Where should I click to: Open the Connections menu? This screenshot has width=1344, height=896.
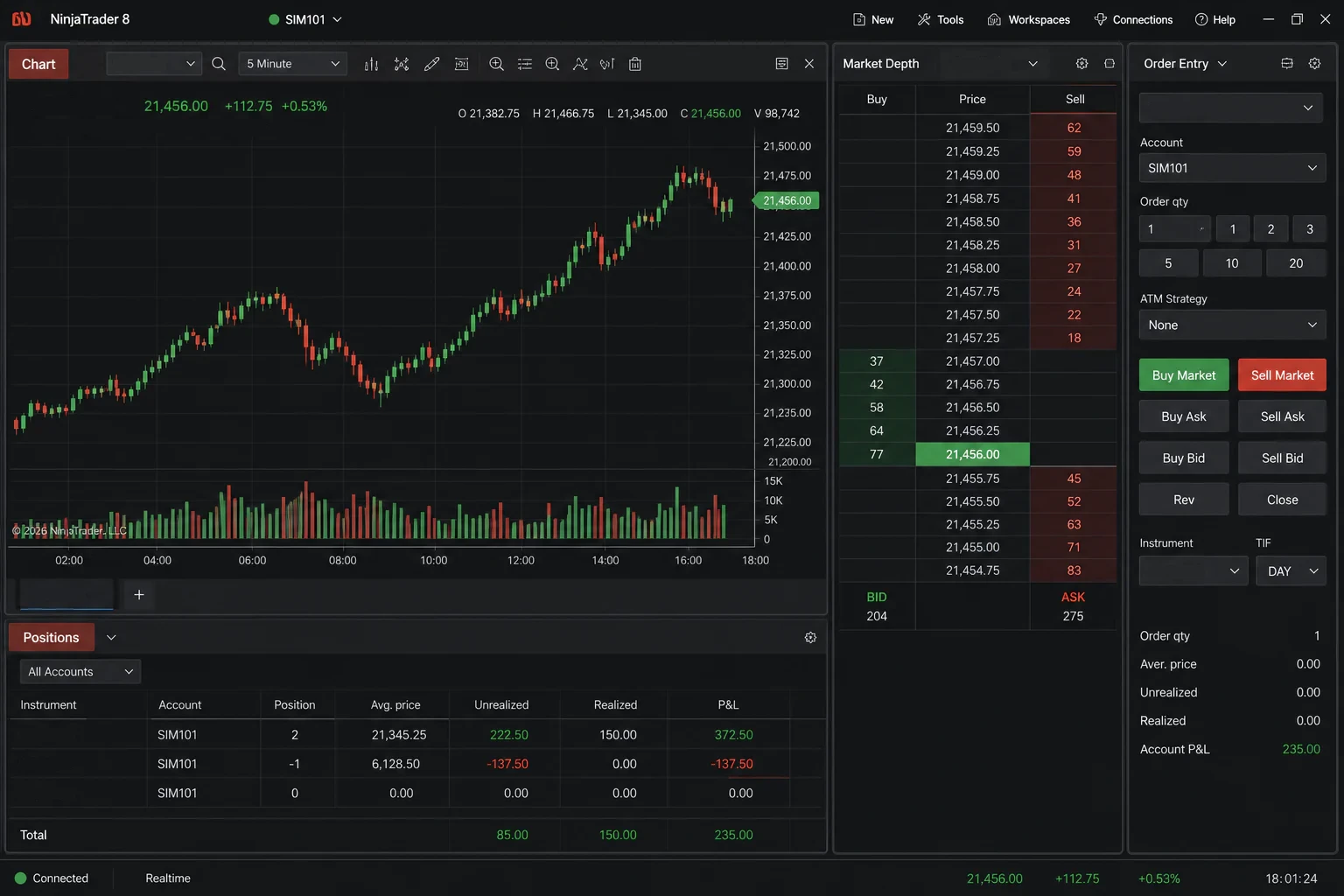click(1133, 19)
